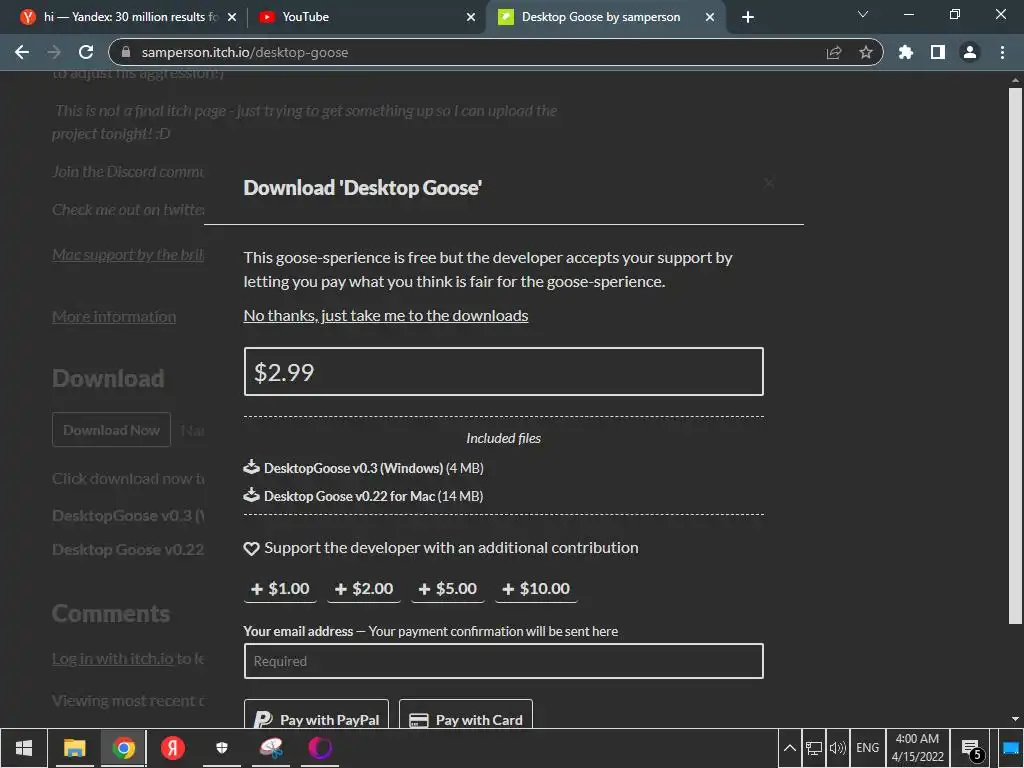The width and height of the screenshot is (1024, 768).
Task: Add a $10.00 contribution
Action: pos(536,588)
